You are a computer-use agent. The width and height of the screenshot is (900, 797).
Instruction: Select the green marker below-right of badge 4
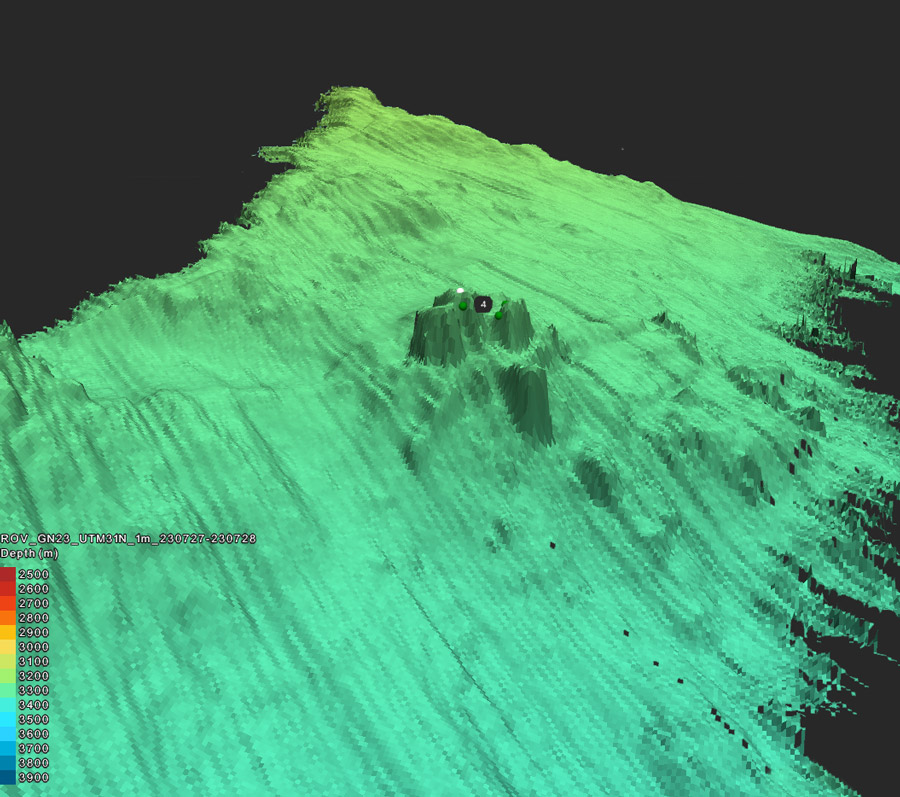[x=498, y=315]
